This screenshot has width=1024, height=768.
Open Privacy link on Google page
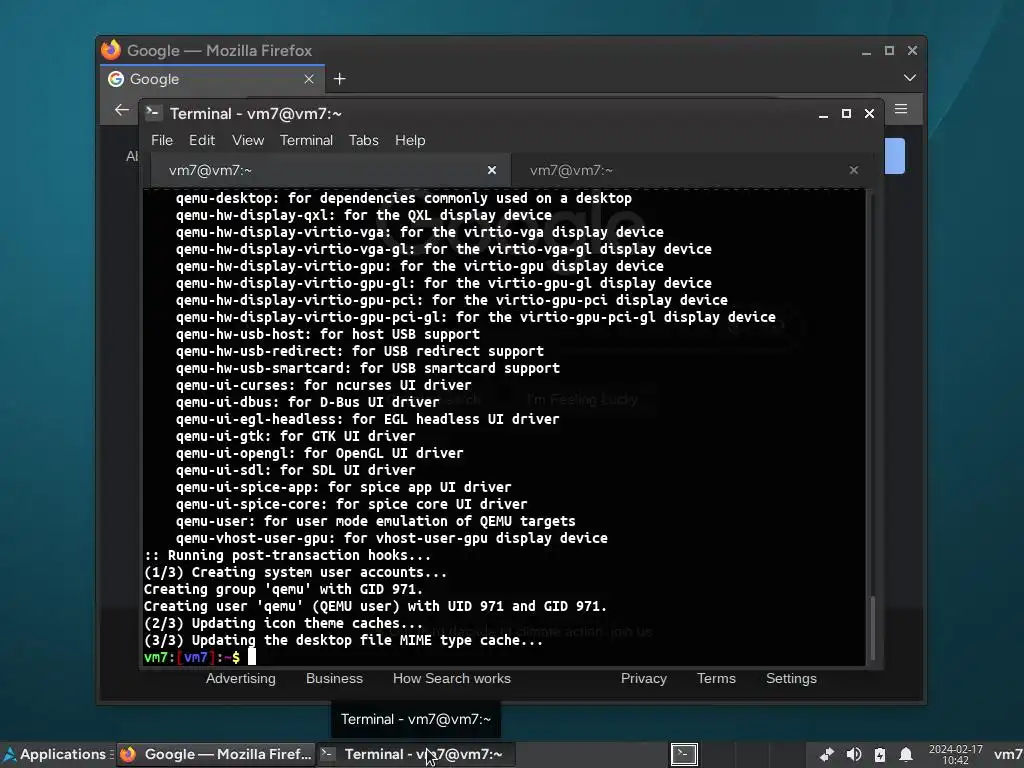(x=644, y=679)
